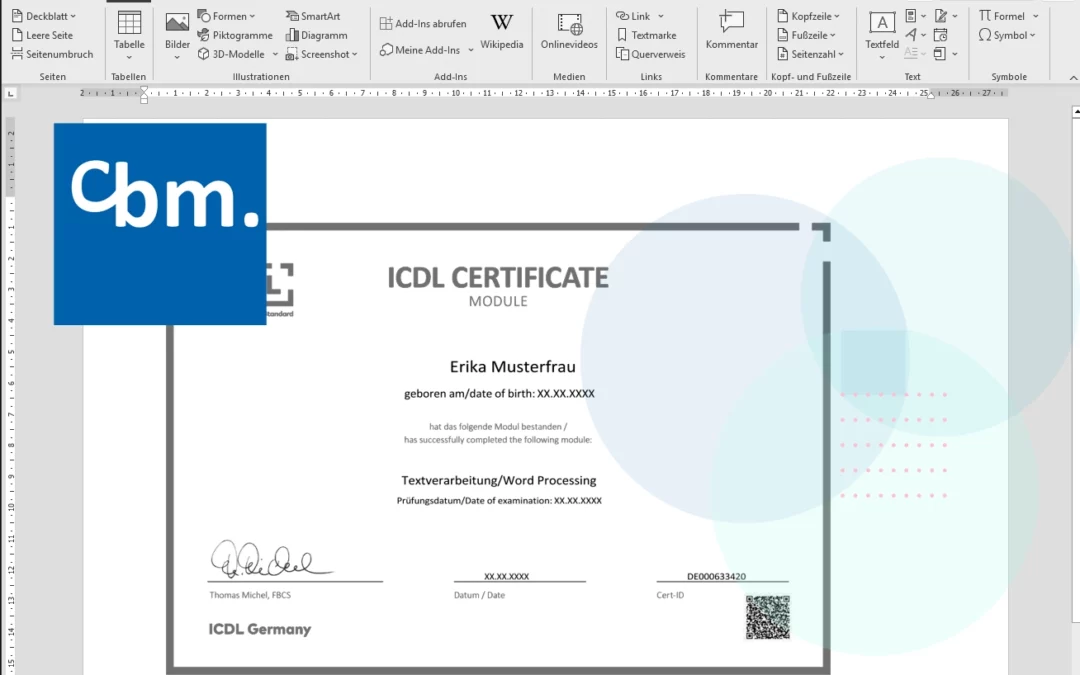The width and height of the screenshot is (1080, 675).
Task: Open the Deckblatt cover page gallery
Action: (44, 16)
